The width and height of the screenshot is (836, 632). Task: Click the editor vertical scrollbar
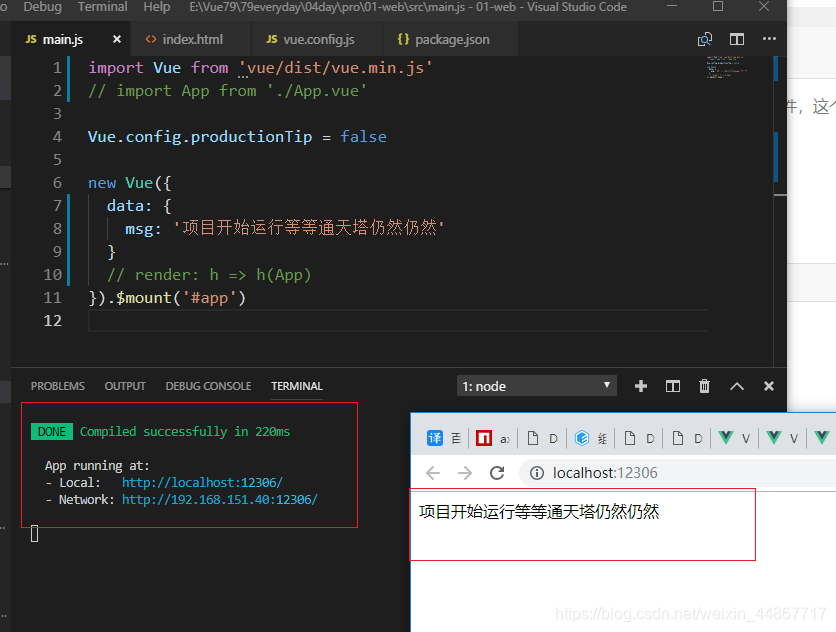point(780,211)
